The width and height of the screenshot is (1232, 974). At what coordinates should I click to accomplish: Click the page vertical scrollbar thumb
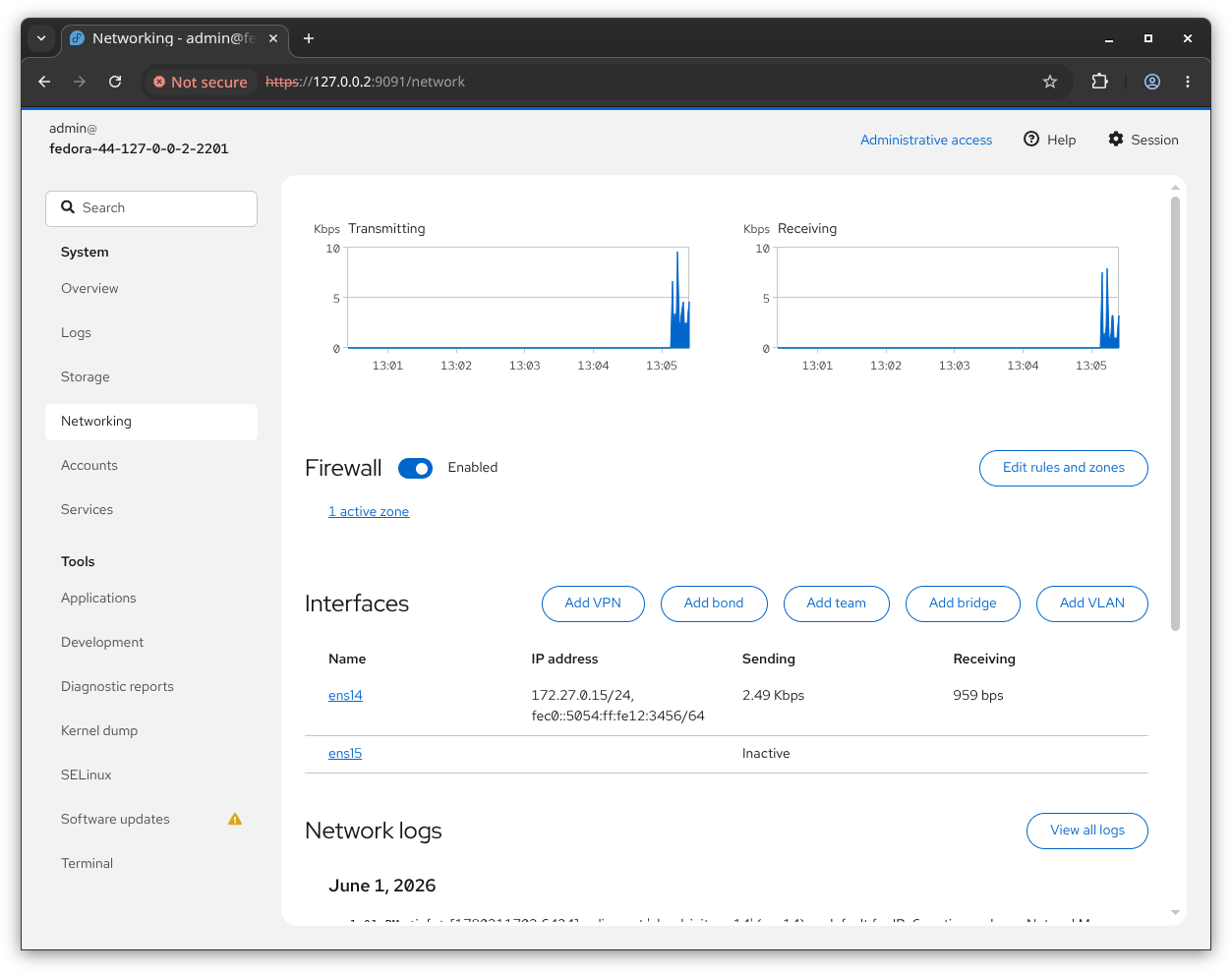point(1175,413)
